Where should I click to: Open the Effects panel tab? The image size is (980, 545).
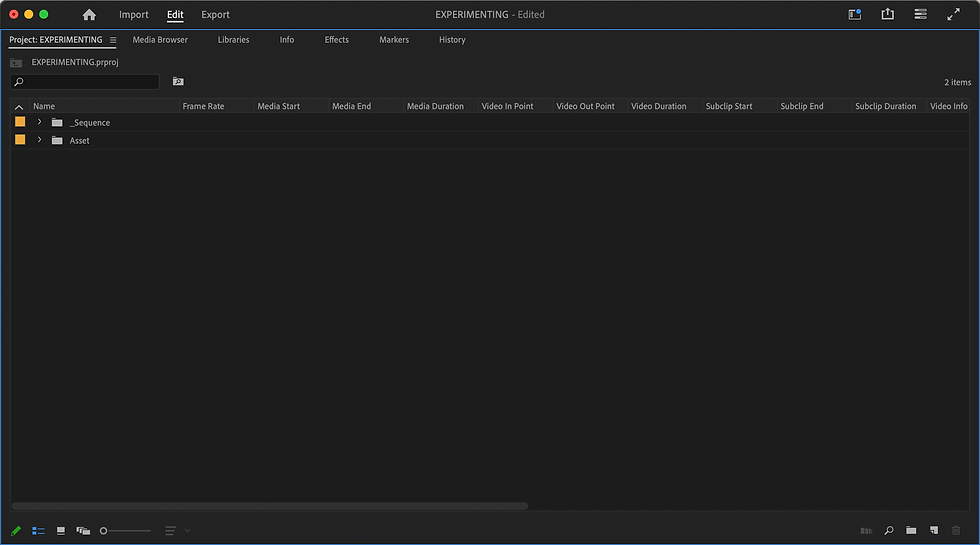336,39
